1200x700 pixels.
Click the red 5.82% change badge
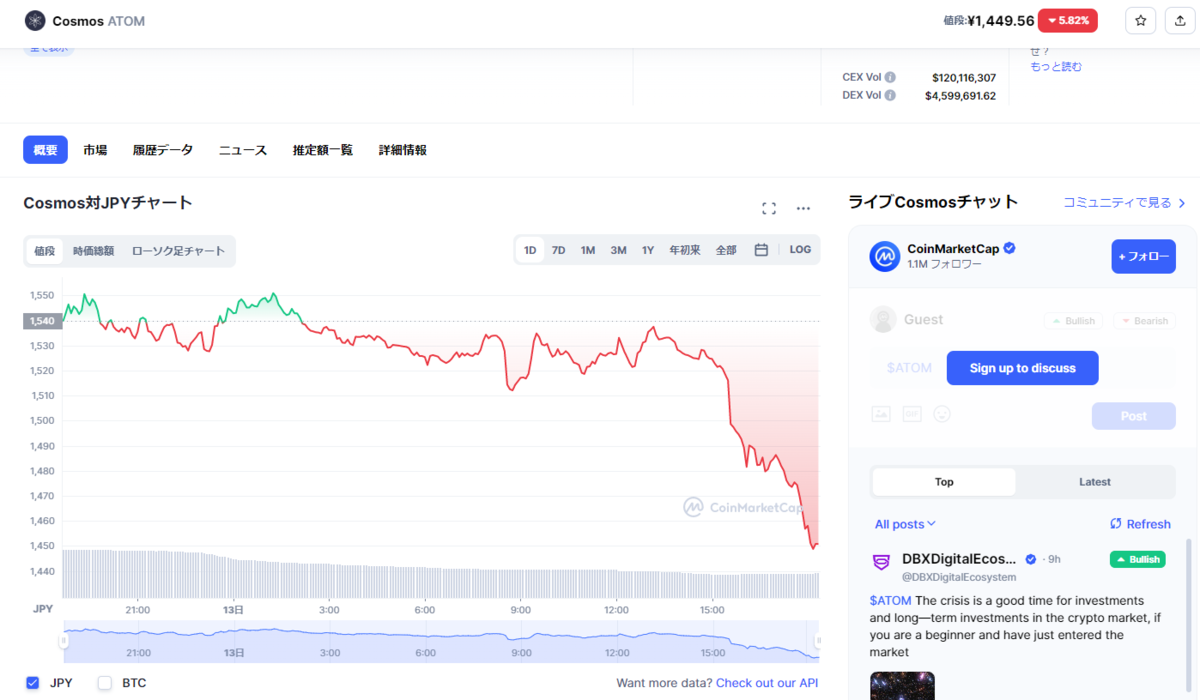click(1068, 20)
